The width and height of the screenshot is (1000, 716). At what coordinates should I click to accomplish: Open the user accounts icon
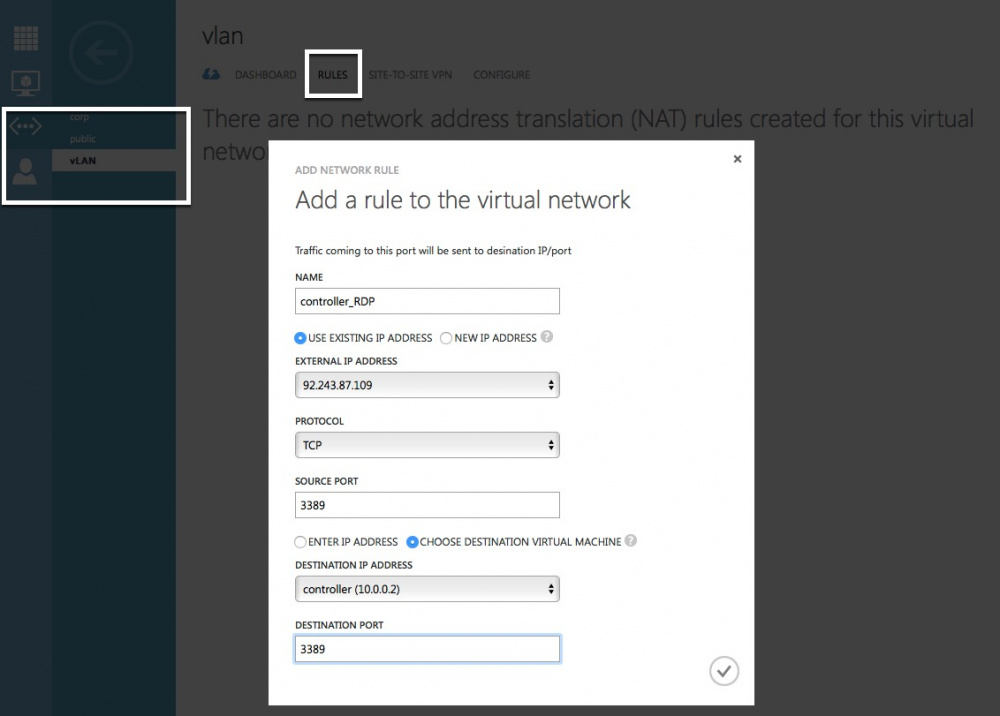click(x=26, y=172)
